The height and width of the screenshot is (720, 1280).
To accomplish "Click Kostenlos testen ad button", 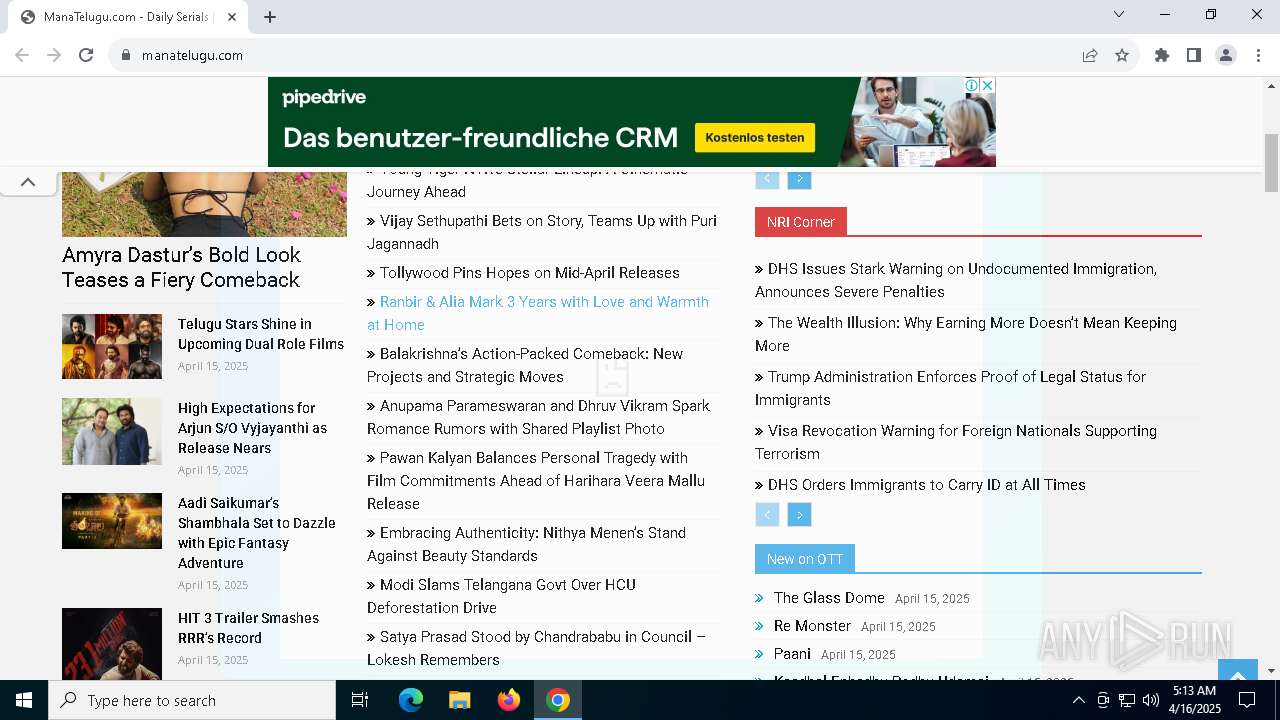I will coord(755,138).
